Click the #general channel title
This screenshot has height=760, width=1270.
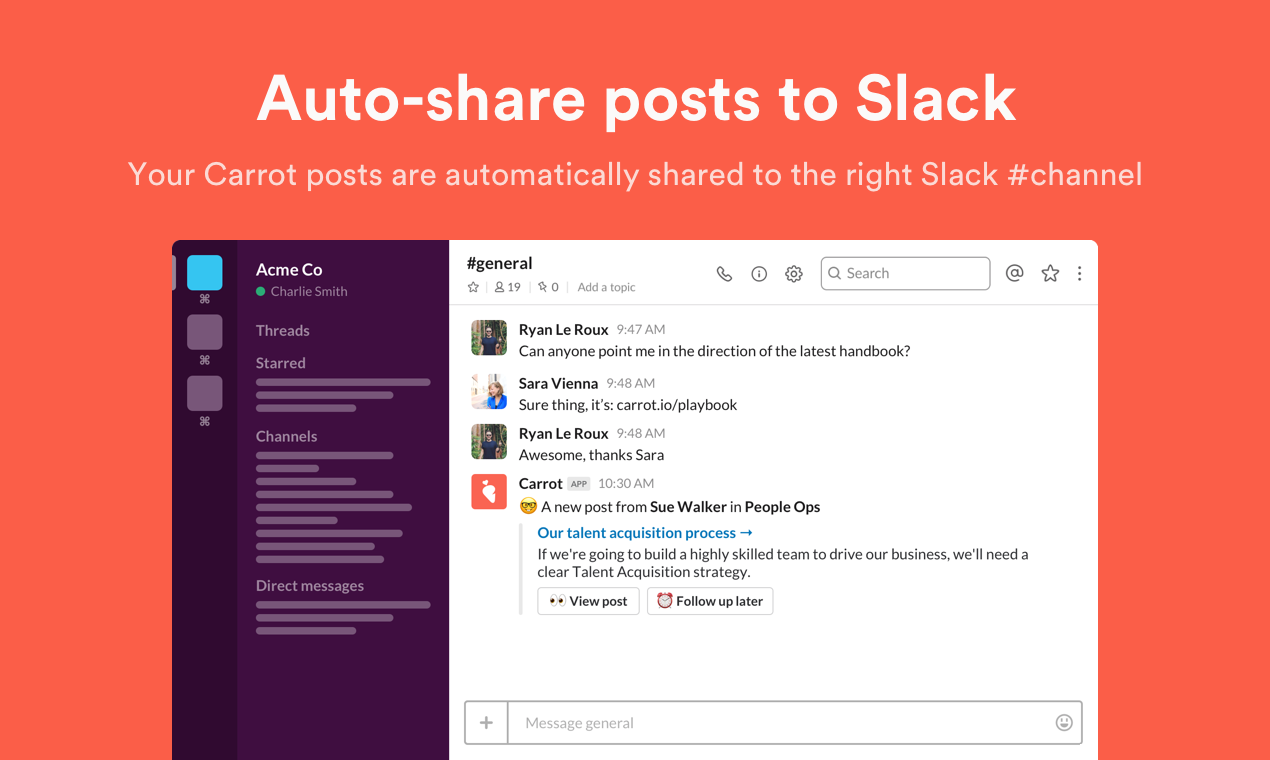(x=500, y=264)
